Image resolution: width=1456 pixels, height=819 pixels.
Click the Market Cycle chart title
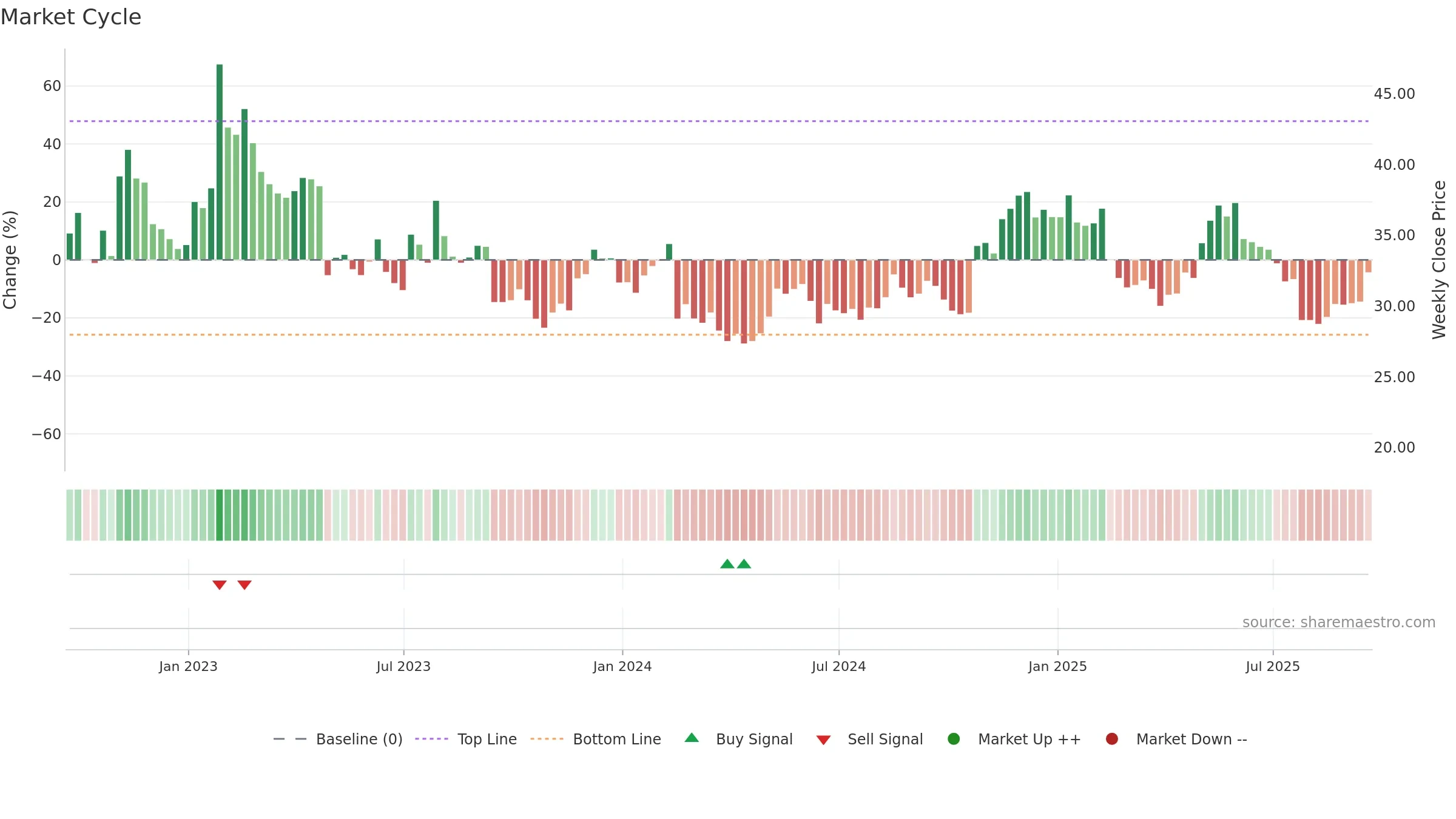coord(71,17)
